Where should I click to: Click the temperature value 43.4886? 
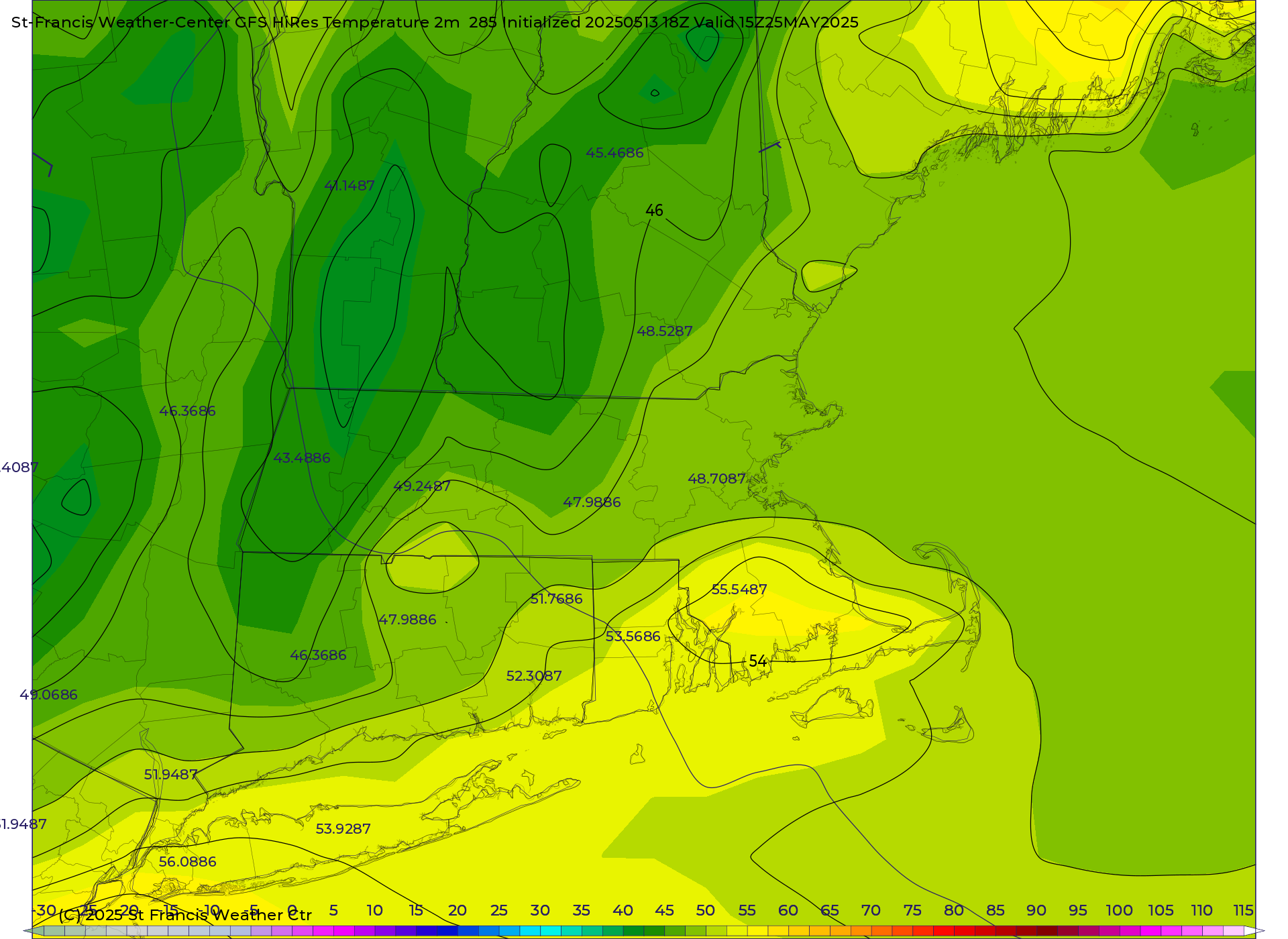(x=302, y=458)
